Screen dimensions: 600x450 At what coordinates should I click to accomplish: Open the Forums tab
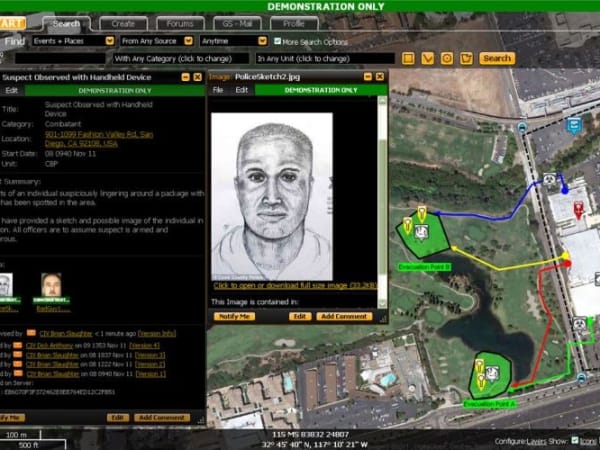point(181,23)
